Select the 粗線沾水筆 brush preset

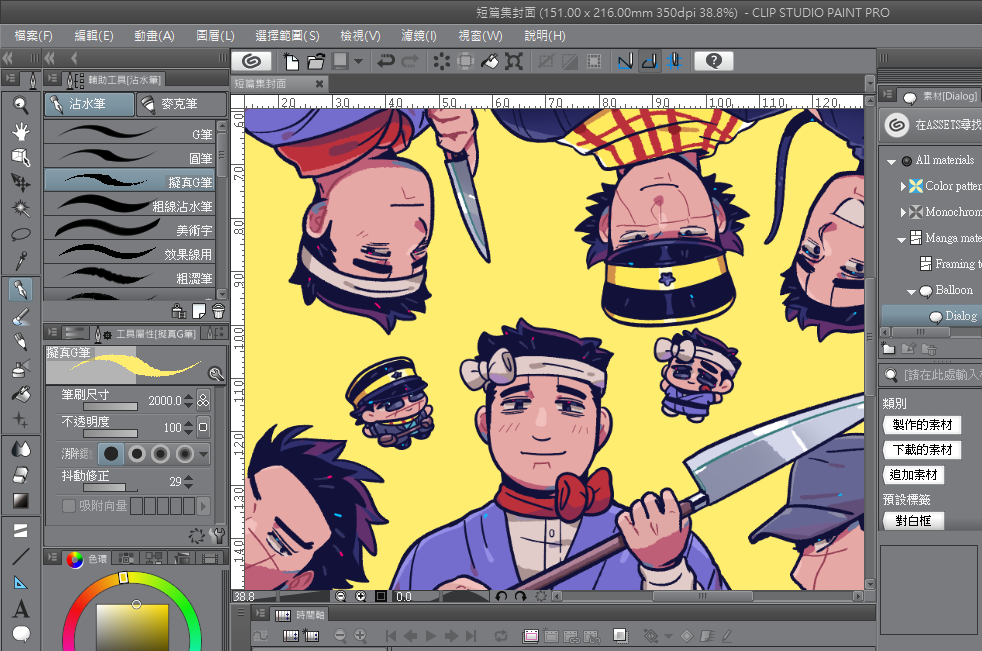pyautogui.click(x=130, y=206)
